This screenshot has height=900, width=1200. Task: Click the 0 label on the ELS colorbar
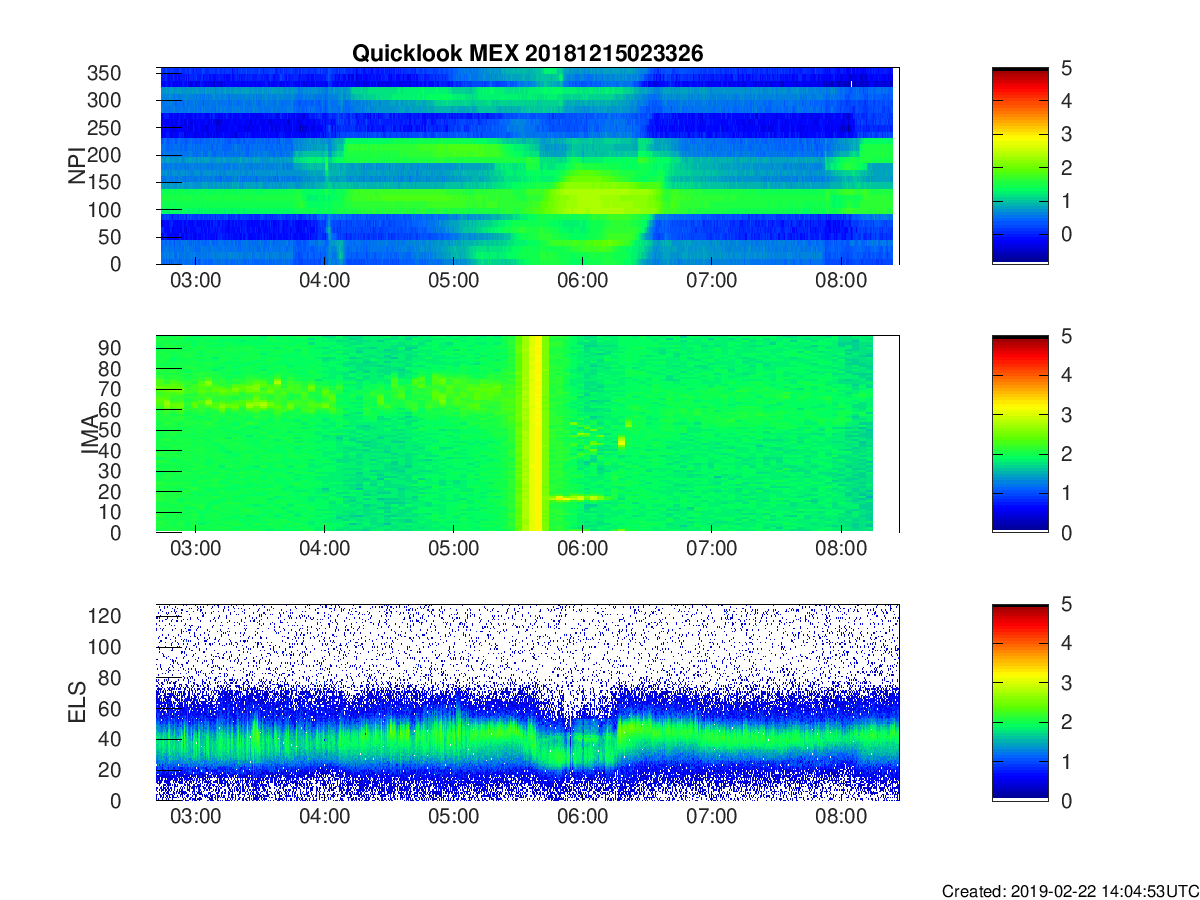coord(1066,800)
